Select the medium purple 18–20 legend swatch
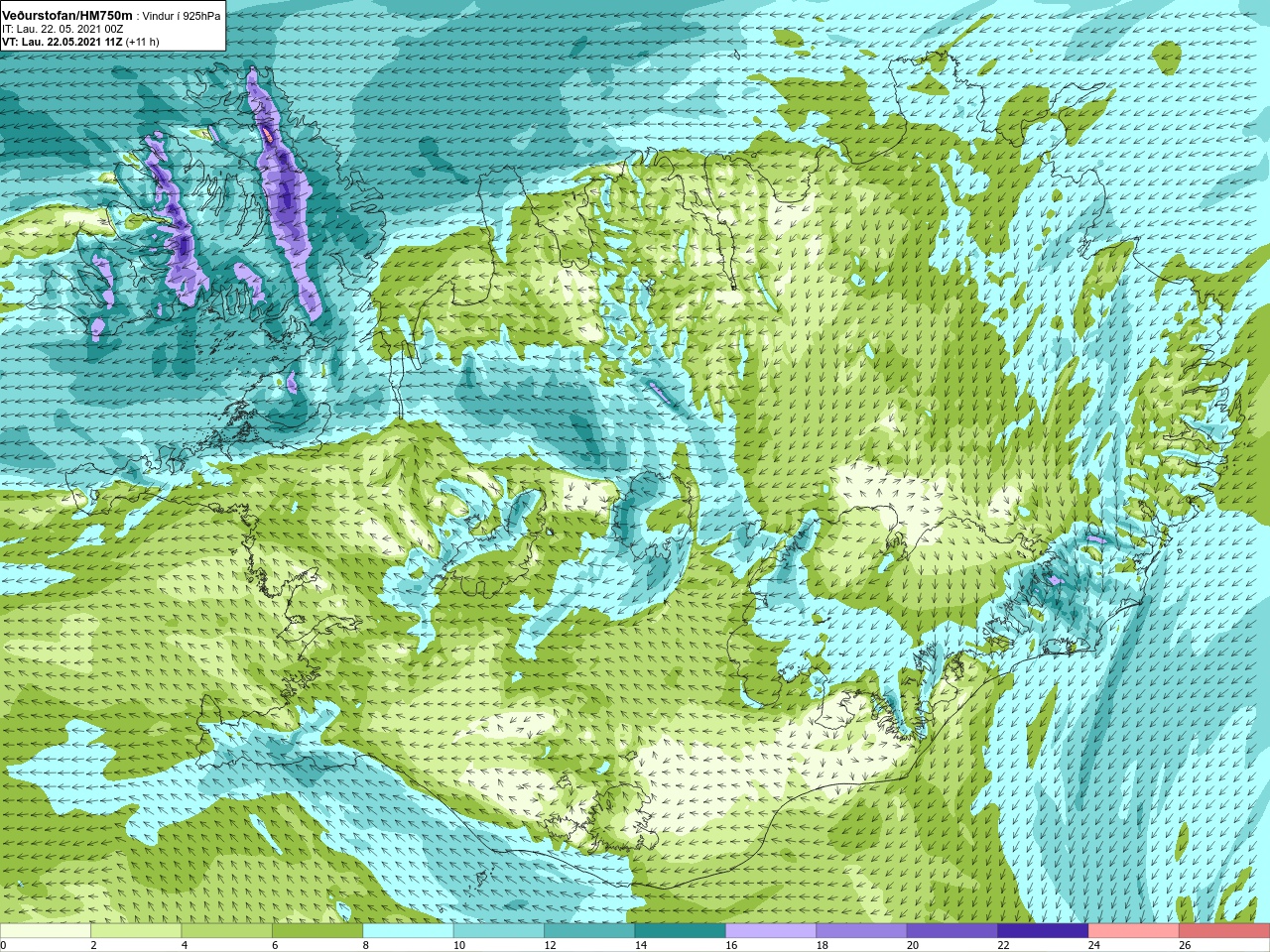Image resolution: width=1270 pixels, height=952 pixels. [862, 931]
